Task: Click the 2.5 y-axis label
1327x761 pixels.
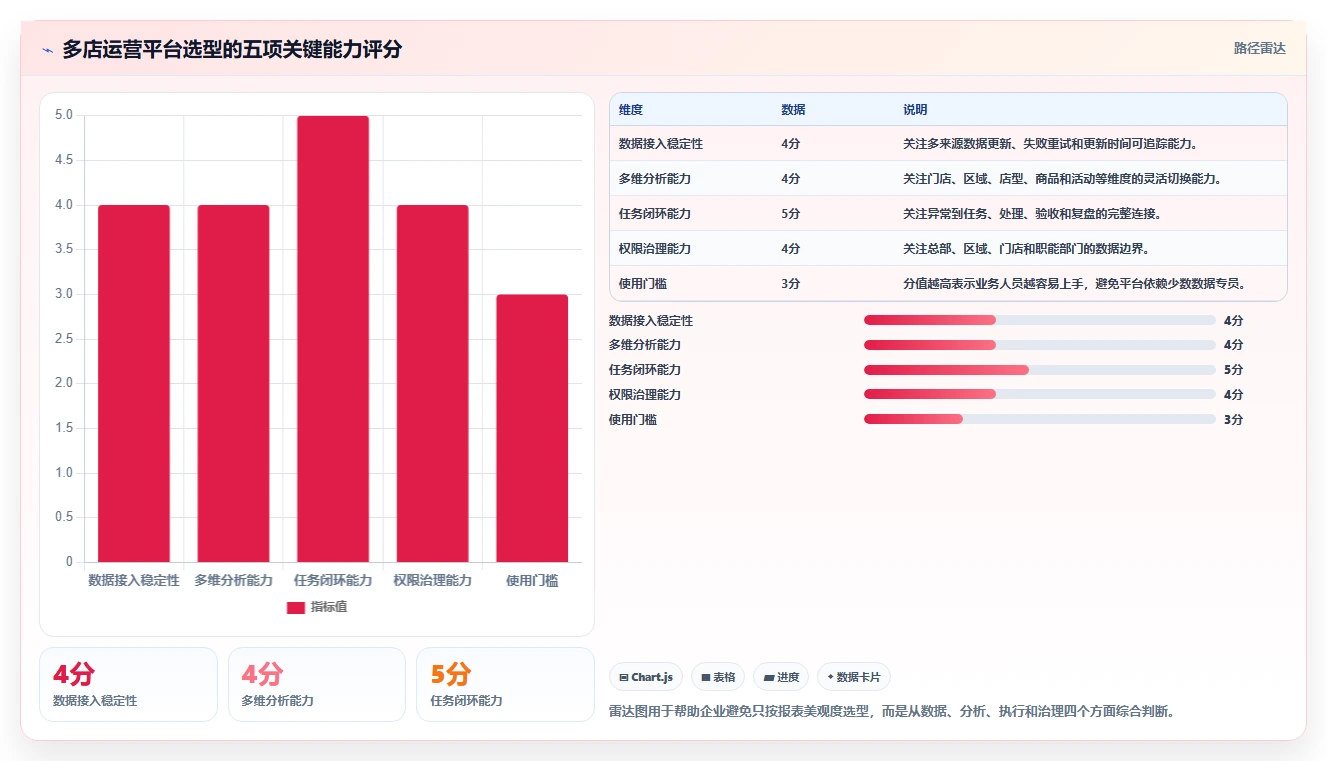Action: (64, 339)
